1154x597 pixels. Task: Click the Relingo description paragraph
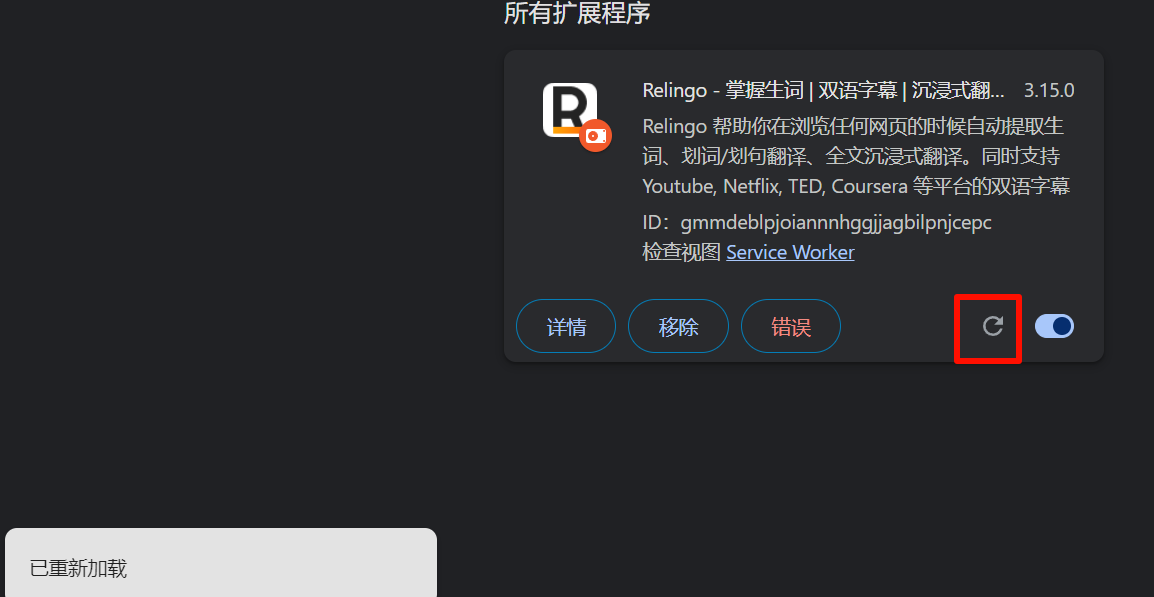pos(856,156)
